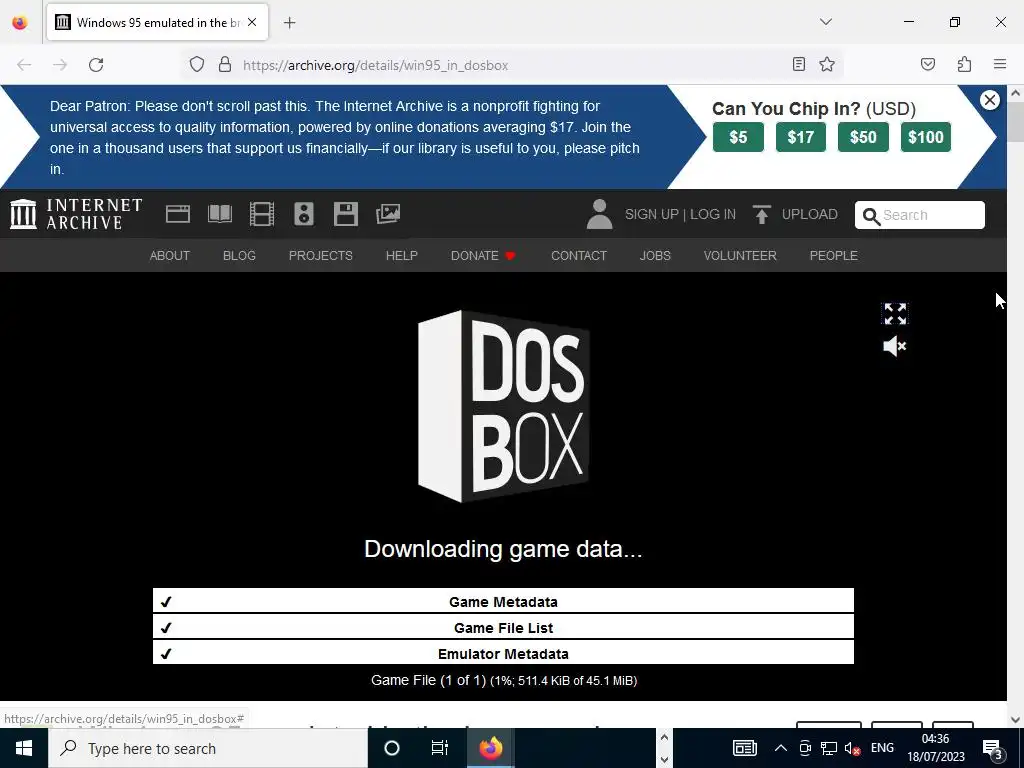Open the Video film strip icon
Screen dimensions: 1024x768
[x=262, y=214]
